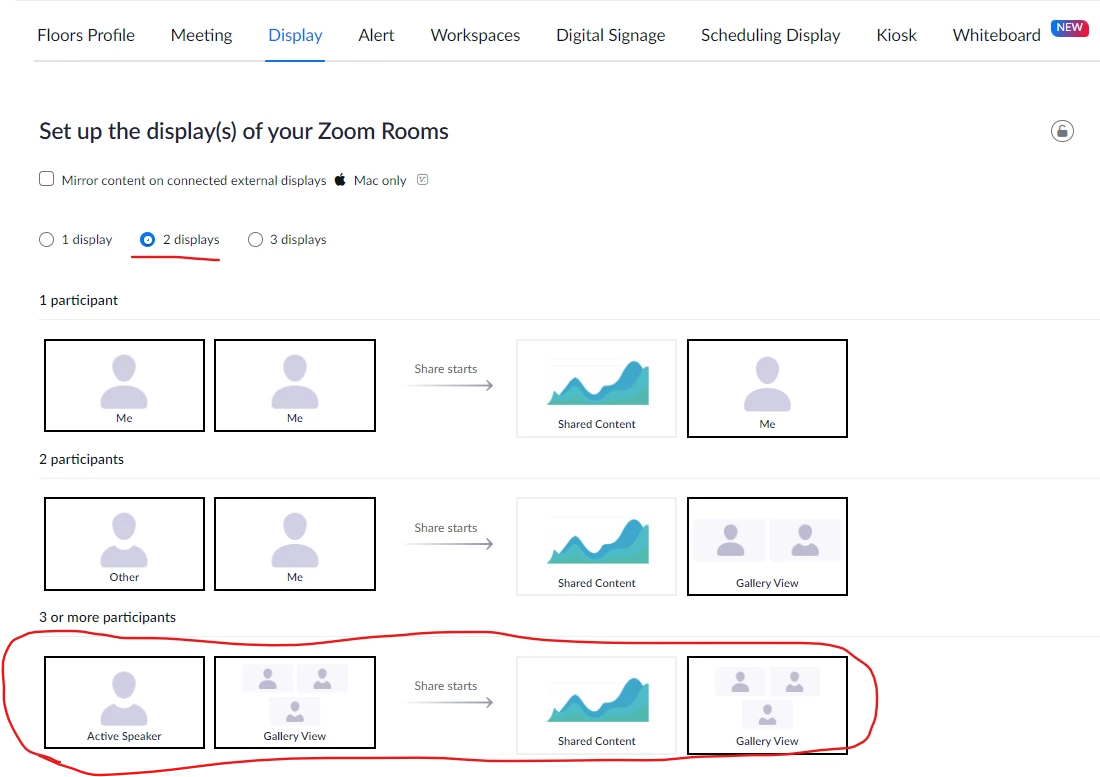Click first Me display in 1 participant row

click(124, 386)
